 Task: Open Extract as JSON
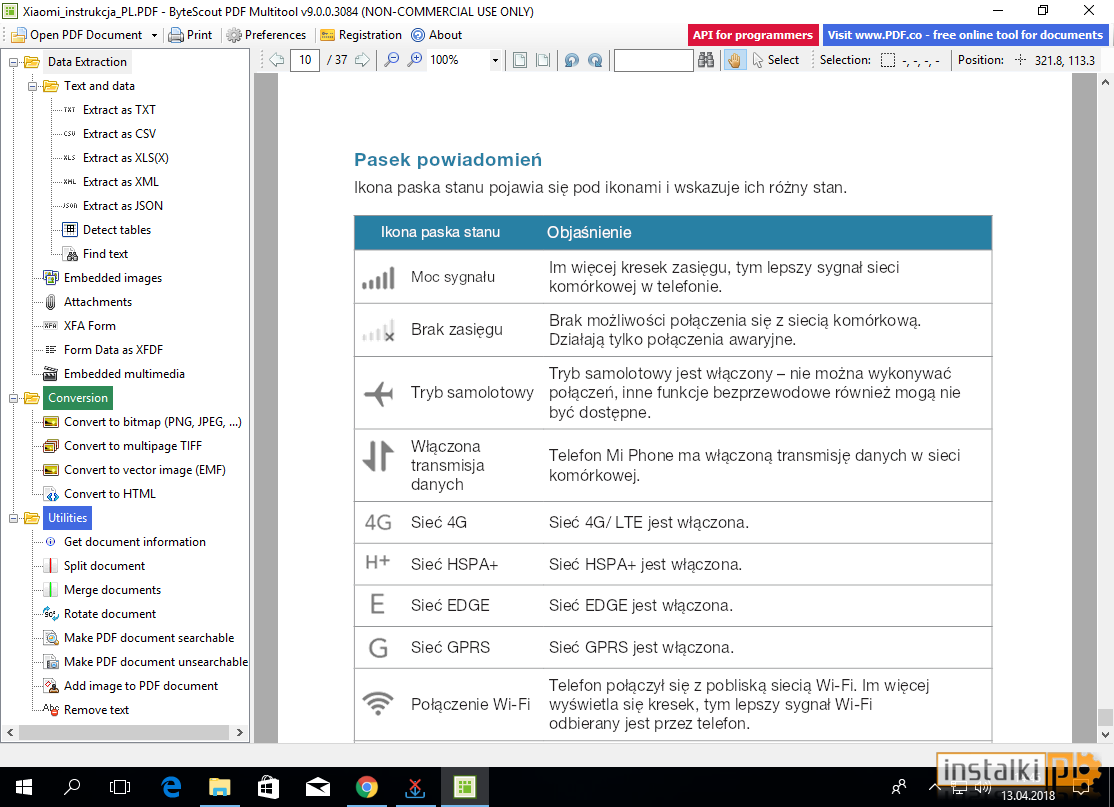pyautogui.click(x=122, y=206)
